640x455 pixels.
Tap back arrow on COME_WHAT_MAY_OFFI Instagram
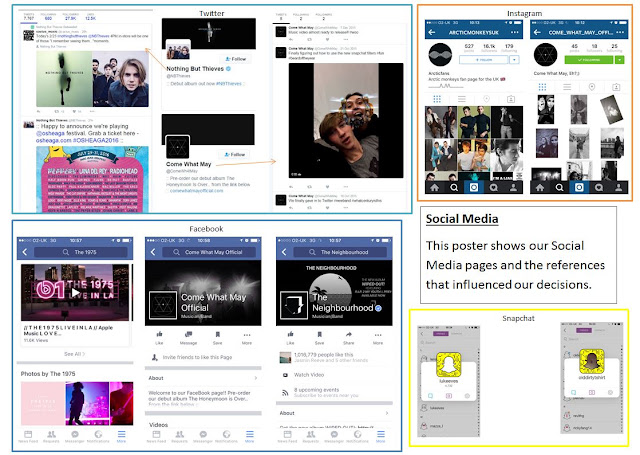537,32
